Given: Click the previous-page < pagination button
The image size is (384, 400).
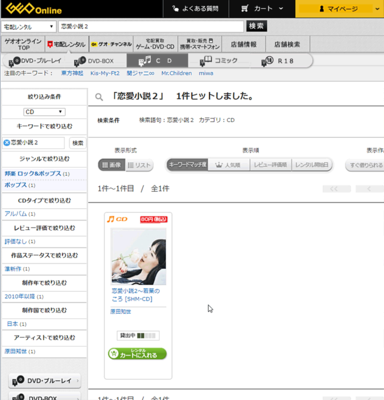Looking at the screenshot, I should [369, 189].
